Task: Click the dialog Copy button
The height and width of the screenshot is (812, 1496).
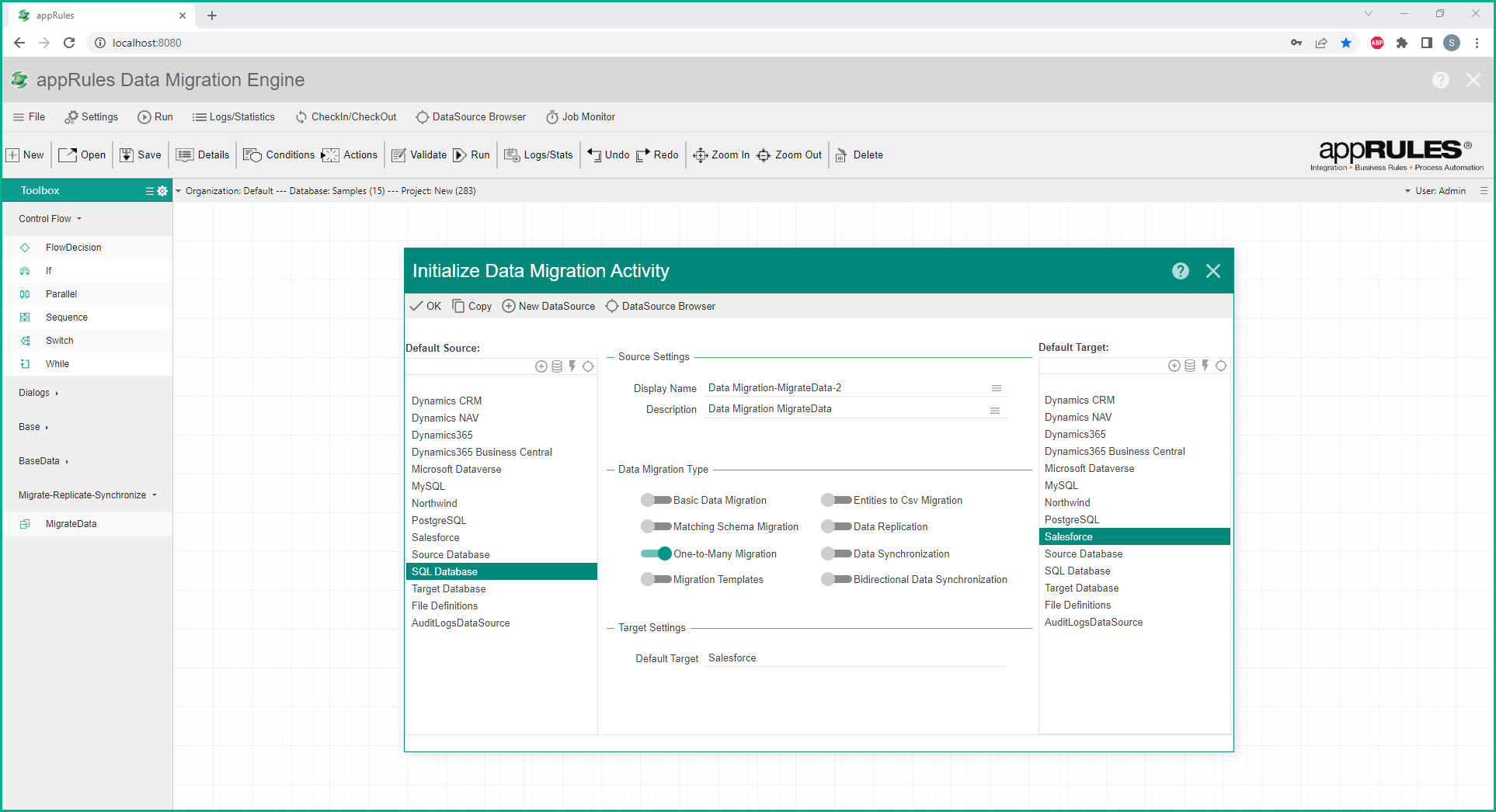Action: (x=471, y=306)
